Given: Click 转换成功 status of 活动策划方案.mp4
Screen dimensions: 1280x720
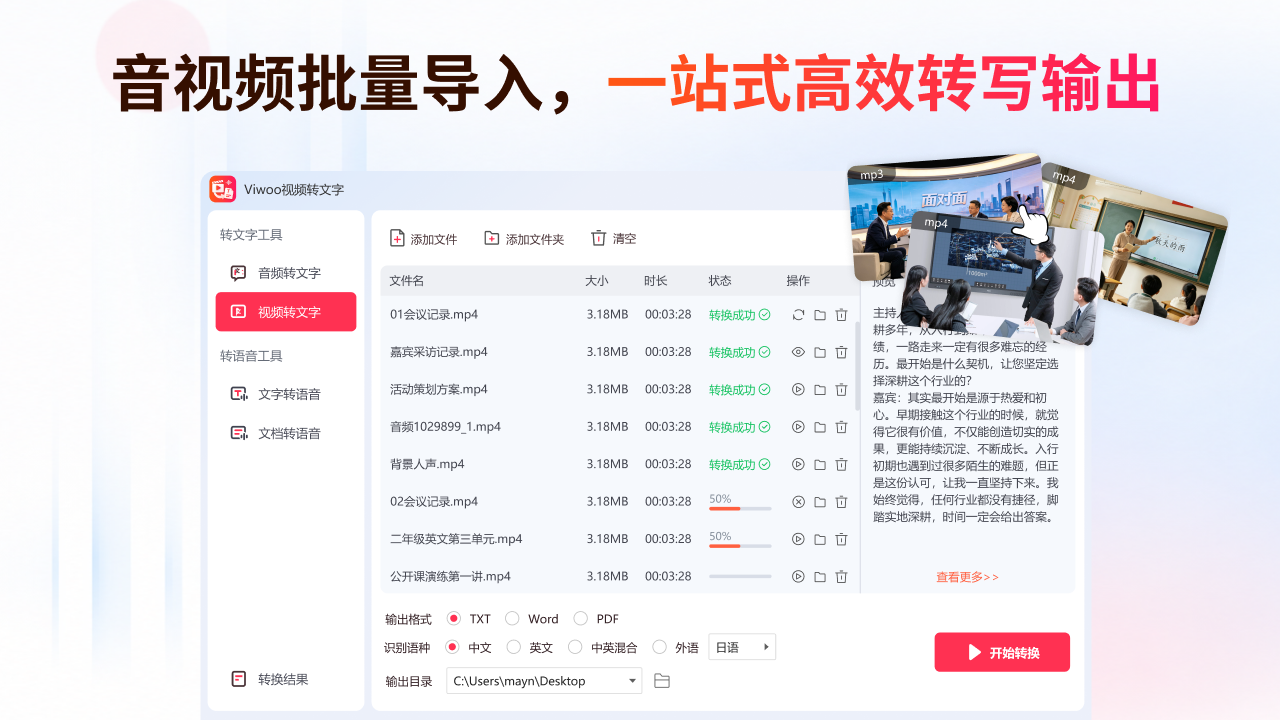Looking at the screenshot, I should coord(739,390).
